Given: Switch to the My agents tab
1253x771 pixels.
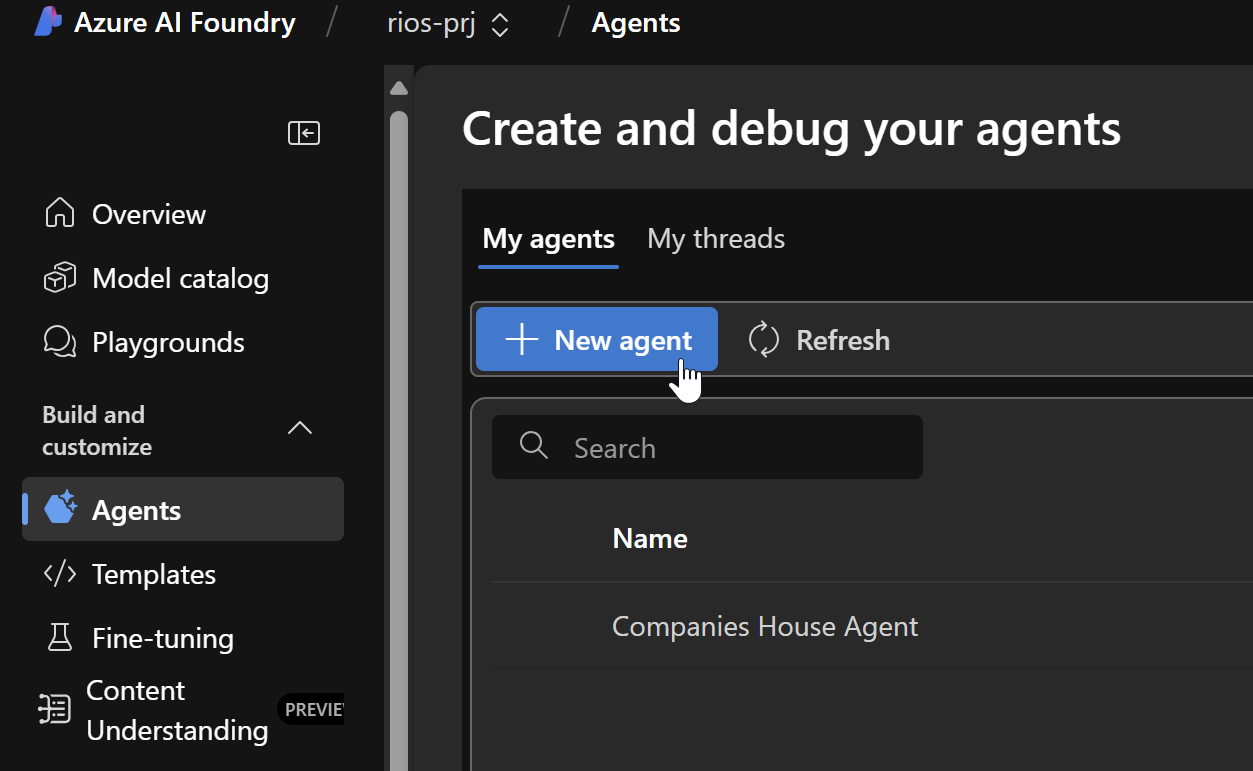Looking at the screenshot, I should point(549,239).
